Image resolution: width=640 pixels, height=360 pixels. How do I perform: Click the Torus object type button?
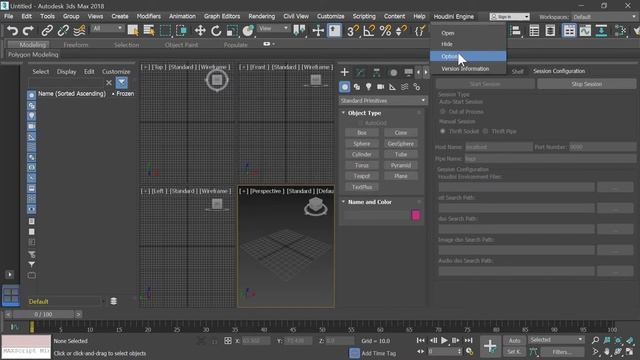click(362, 165)
